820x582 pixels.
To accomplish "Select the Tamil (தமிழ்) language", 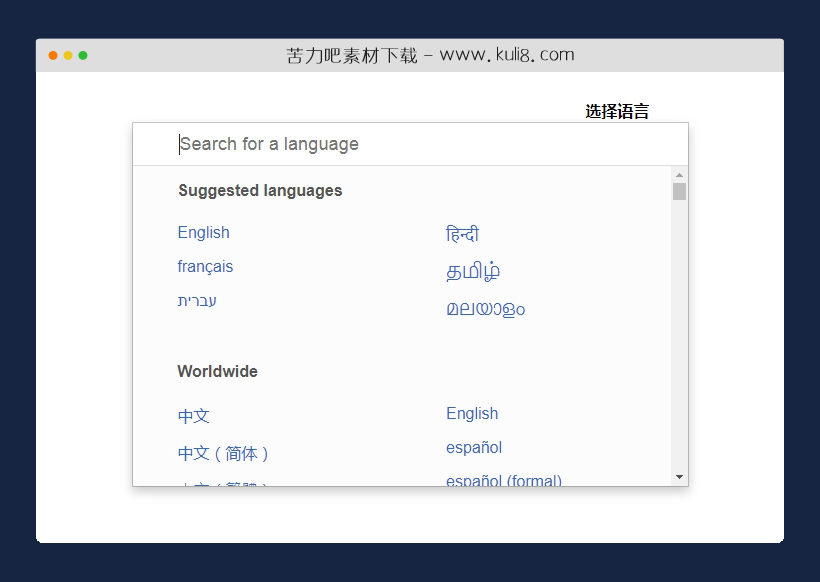I will pos(471,271).
